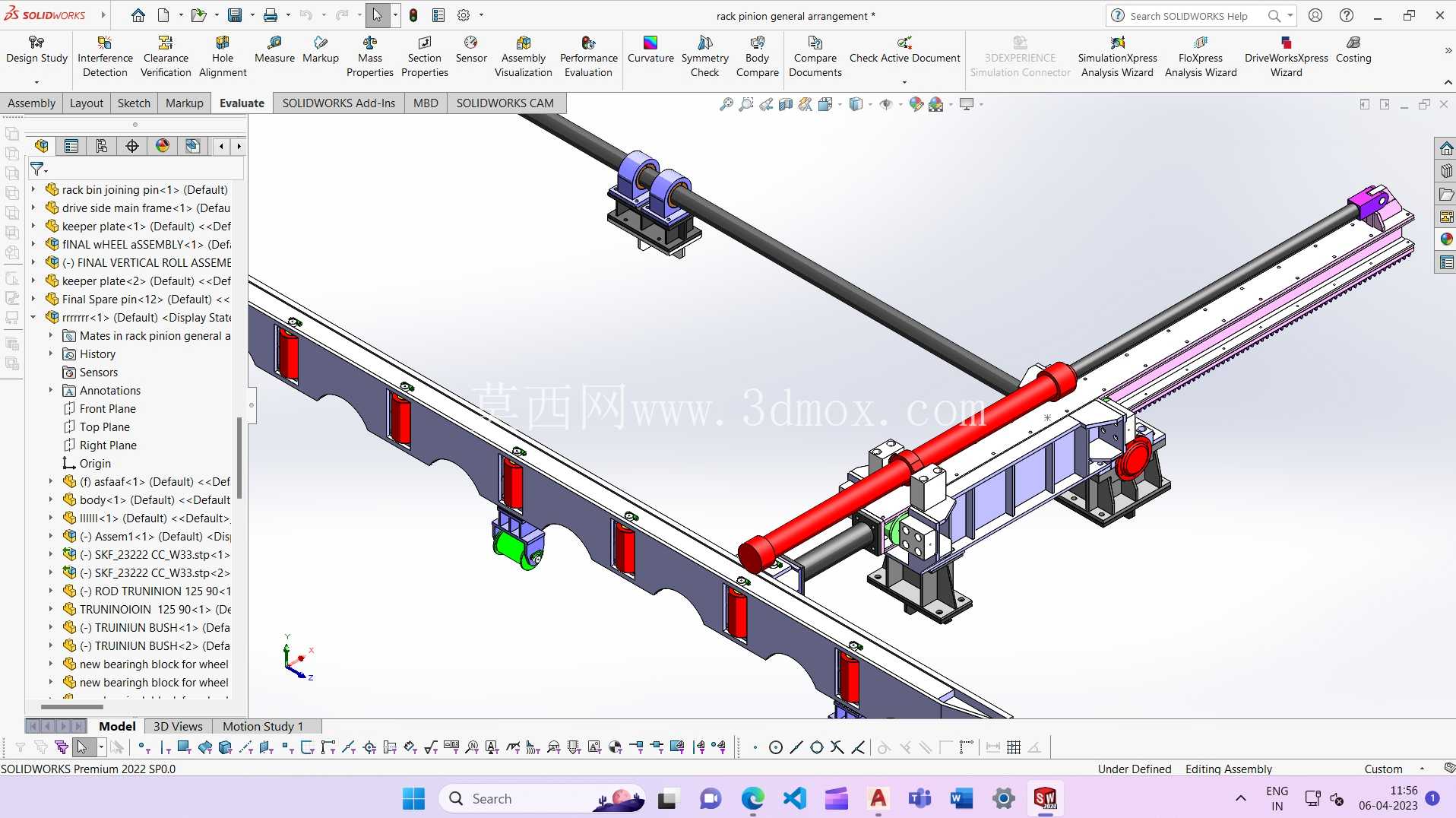Open the Custom unit system dropdown

(1422, 769)
